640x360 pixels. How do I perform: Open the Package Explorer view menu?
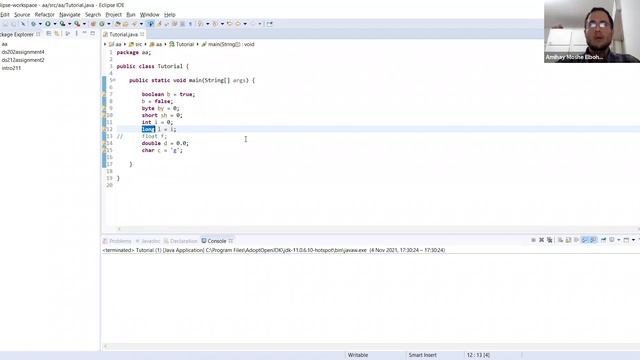click(x=76, y=34)
